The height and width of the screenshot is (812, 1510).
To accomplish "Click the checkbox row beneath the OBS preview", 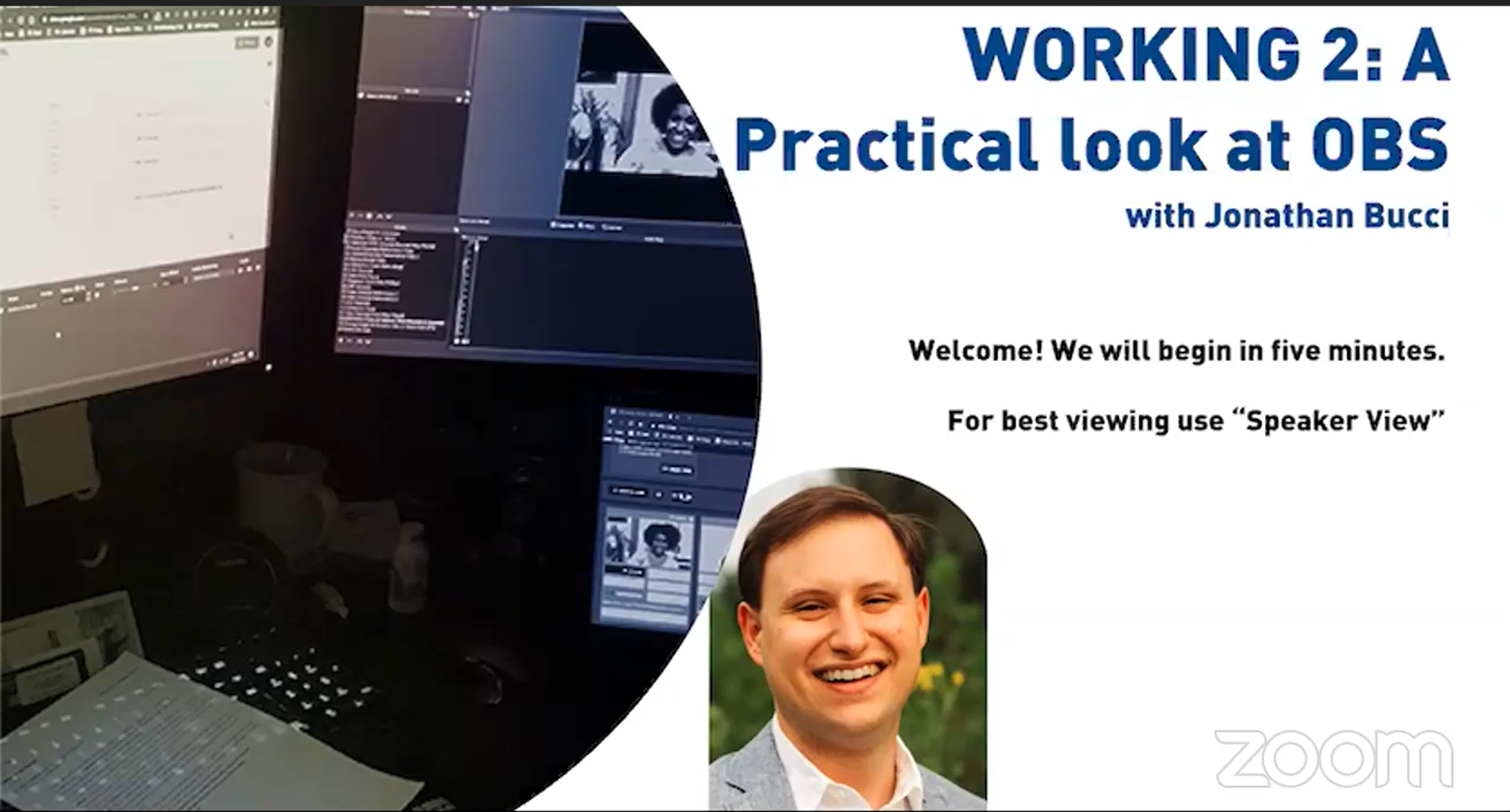I will point(586,226).
